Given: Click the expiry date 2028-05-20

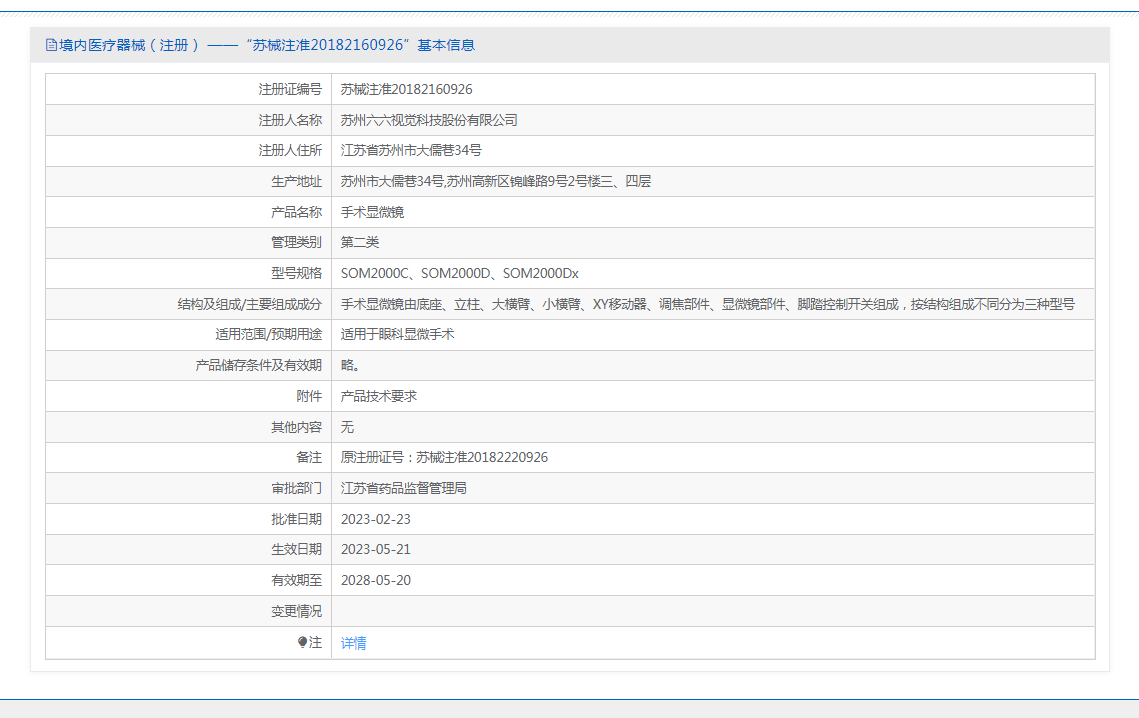Looking at the screenshot, I should 376,580.
